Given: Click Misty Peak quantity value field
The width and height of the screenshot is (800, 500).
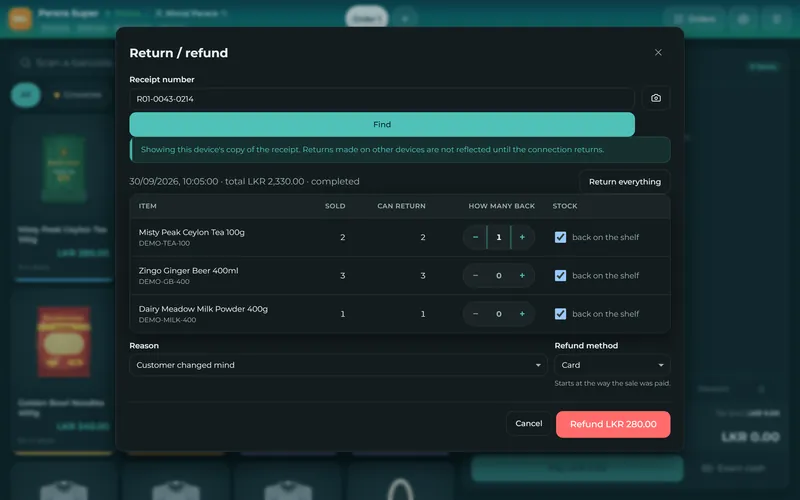Looking at the screenshot, I should click(x=498, y=237).
